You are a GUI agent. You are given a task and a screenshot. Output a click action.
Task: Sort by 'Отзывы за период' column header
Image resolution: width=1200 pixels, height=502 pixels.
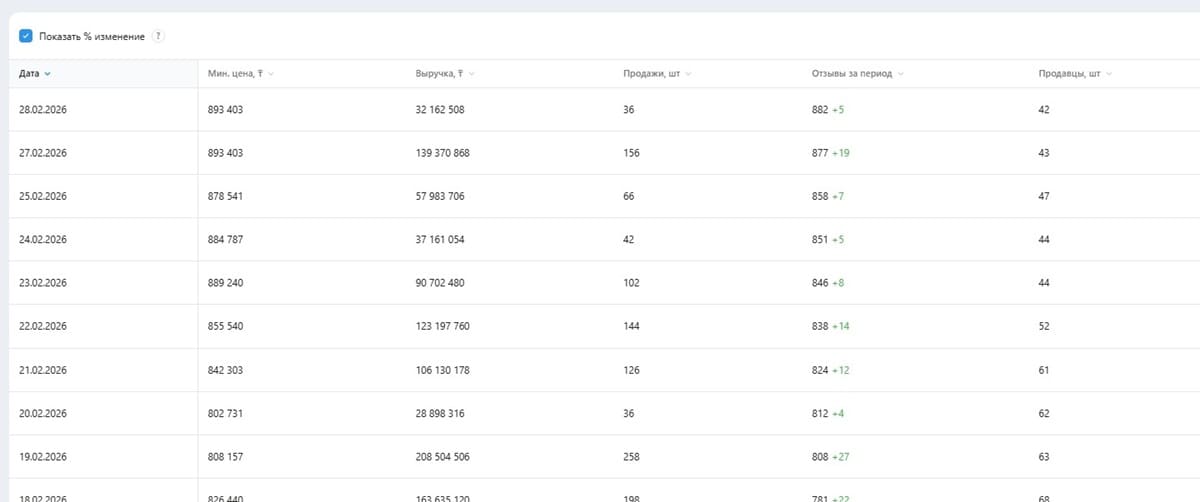(858, 74)
